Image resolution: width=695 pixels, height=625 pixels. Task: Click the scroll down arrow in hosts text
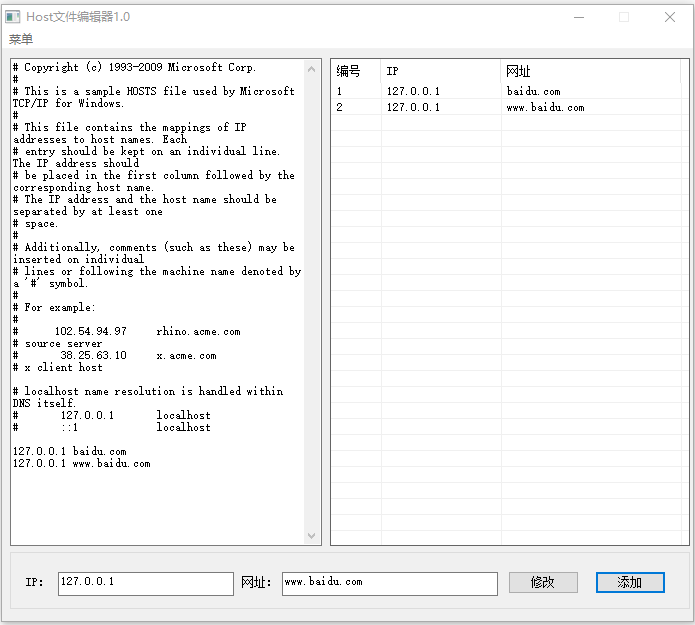click(312, 535)
